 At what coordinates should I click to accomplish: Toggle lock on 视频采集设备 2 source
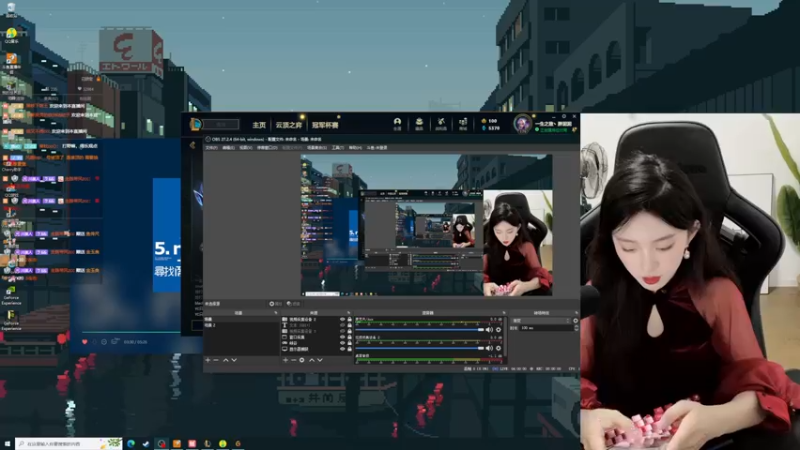click(349, 319)
